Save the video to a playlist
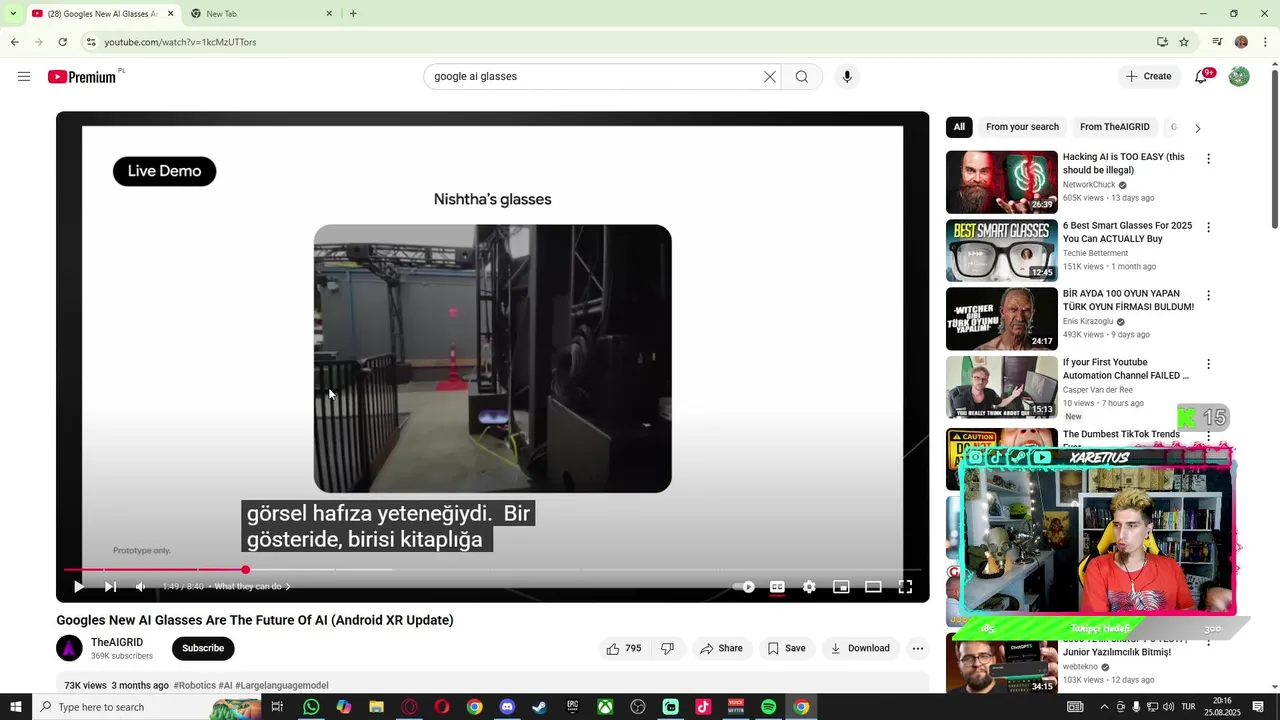Screen dimensions: 1280x720 coord(786,648)
